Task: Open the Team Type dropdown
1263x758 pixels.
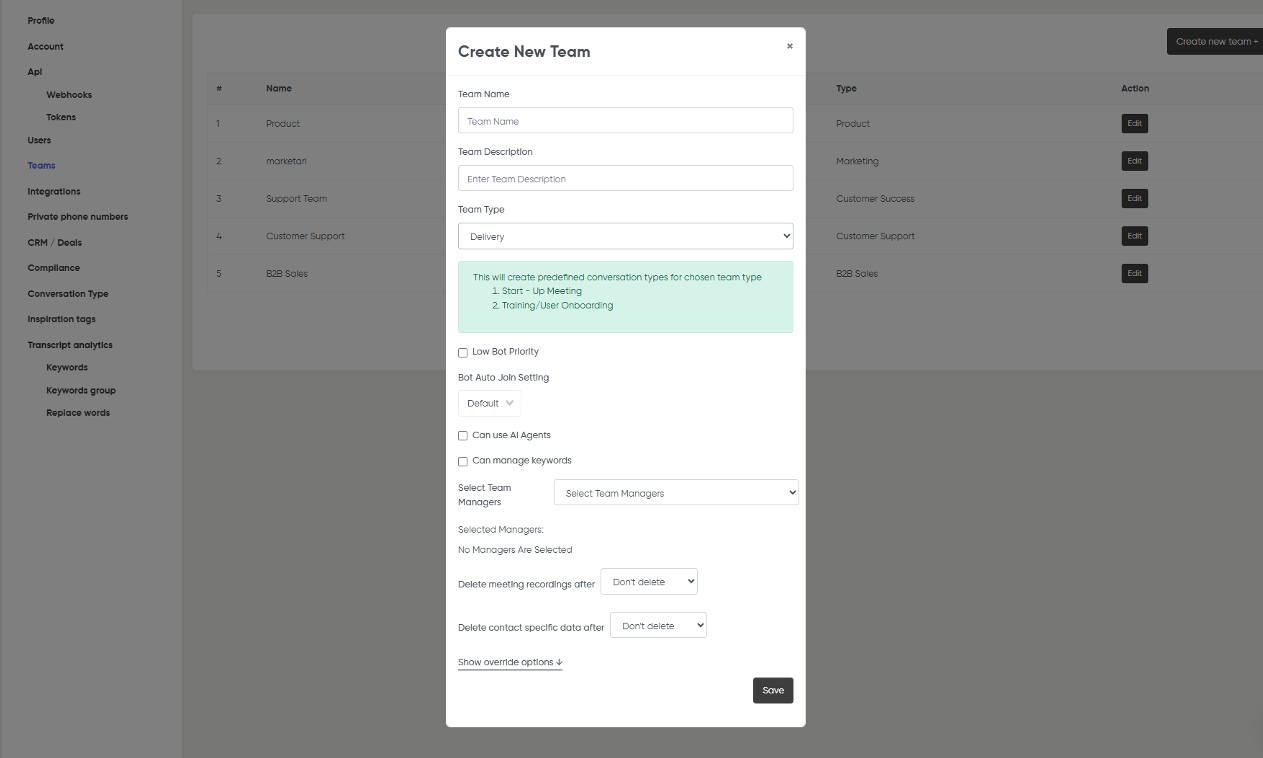Action: 625,237
